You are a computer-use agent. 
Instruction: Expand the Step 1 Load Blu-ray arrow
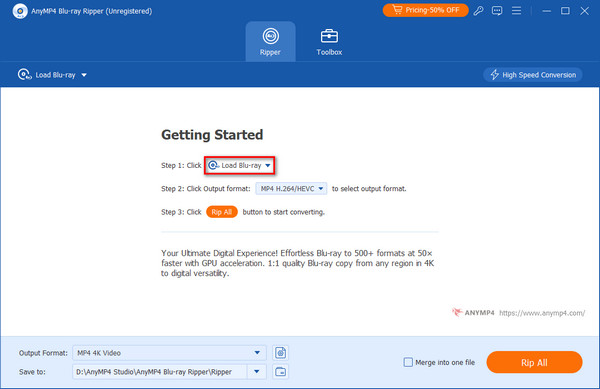pos(268,166)
